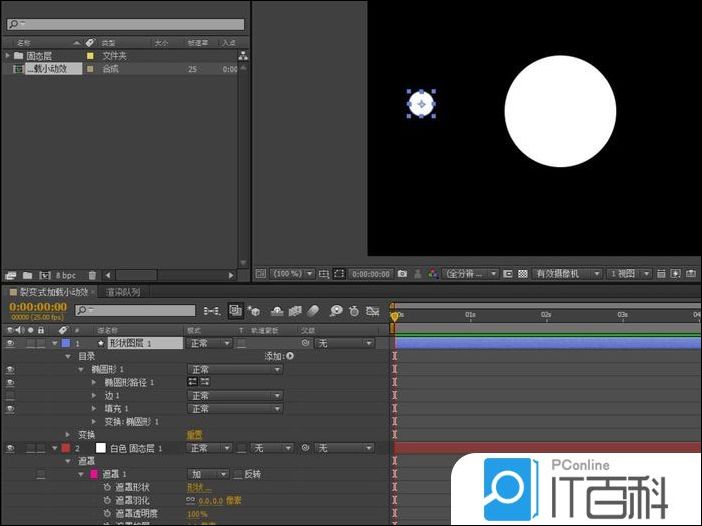Switch to the 渲染队列 tab
The width and height of the screenshot is (702, 526).
(x=124, y=292)
